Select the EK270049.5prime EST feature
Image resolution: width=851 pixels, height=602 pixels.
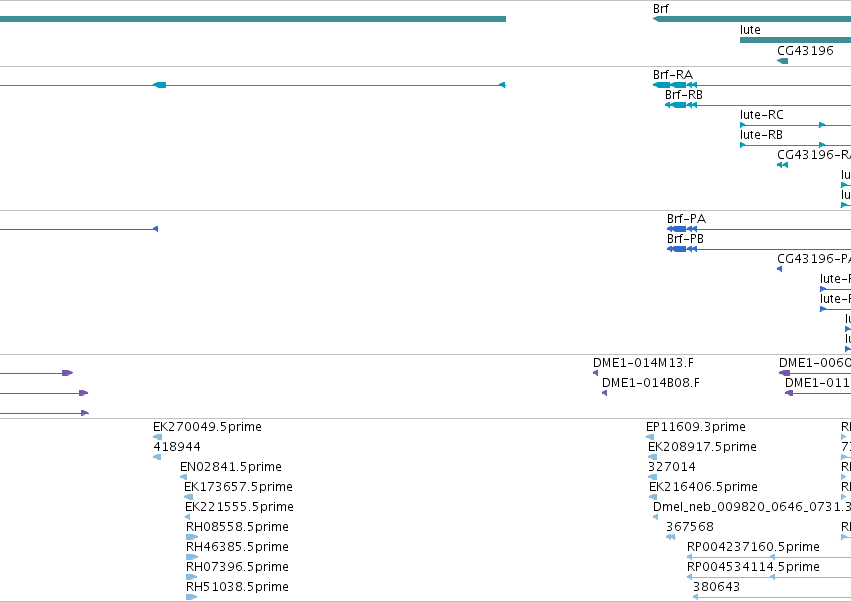point(157,437)
